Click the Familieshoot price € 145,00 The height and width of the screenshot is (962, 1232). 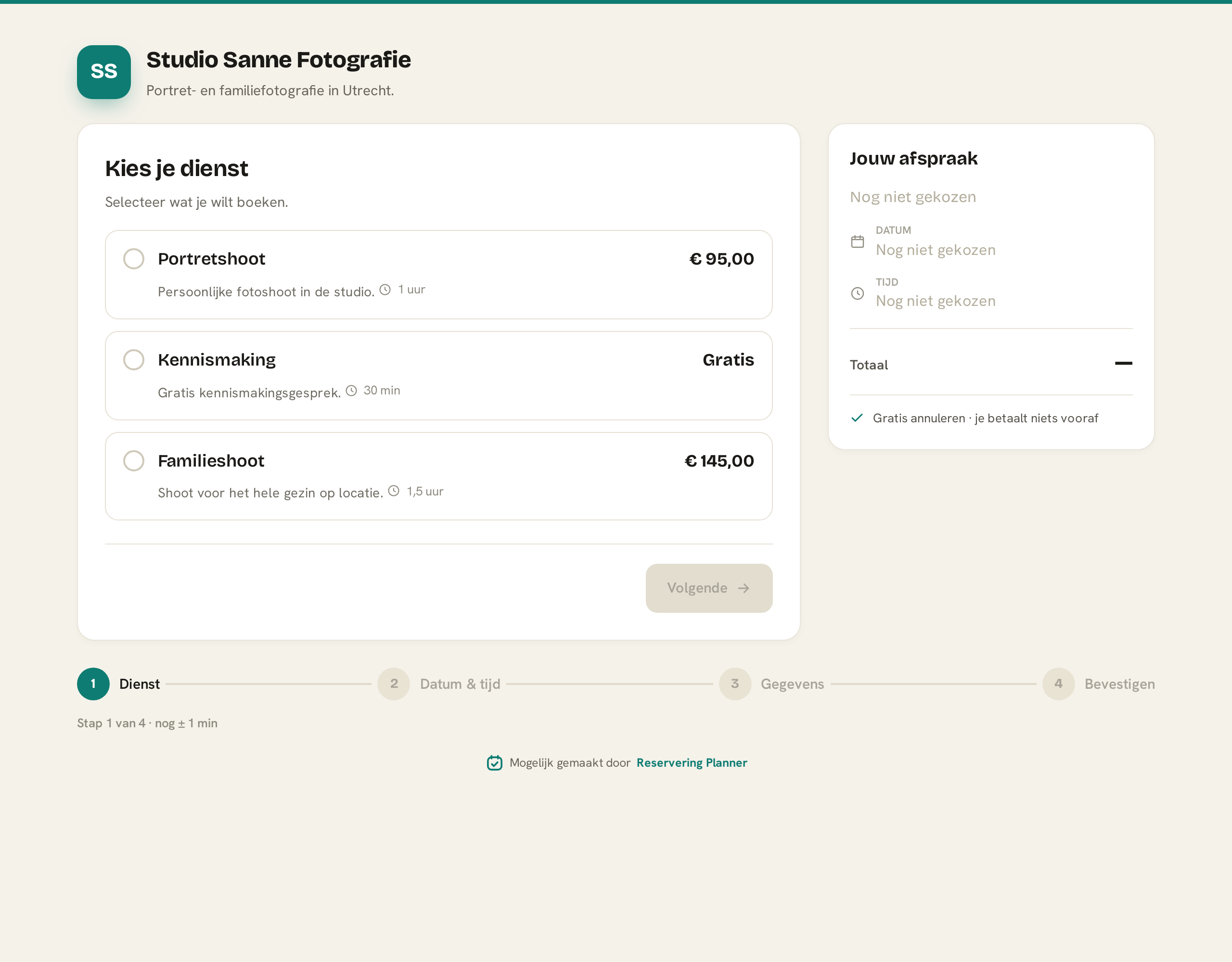click(x=719, y=461)
